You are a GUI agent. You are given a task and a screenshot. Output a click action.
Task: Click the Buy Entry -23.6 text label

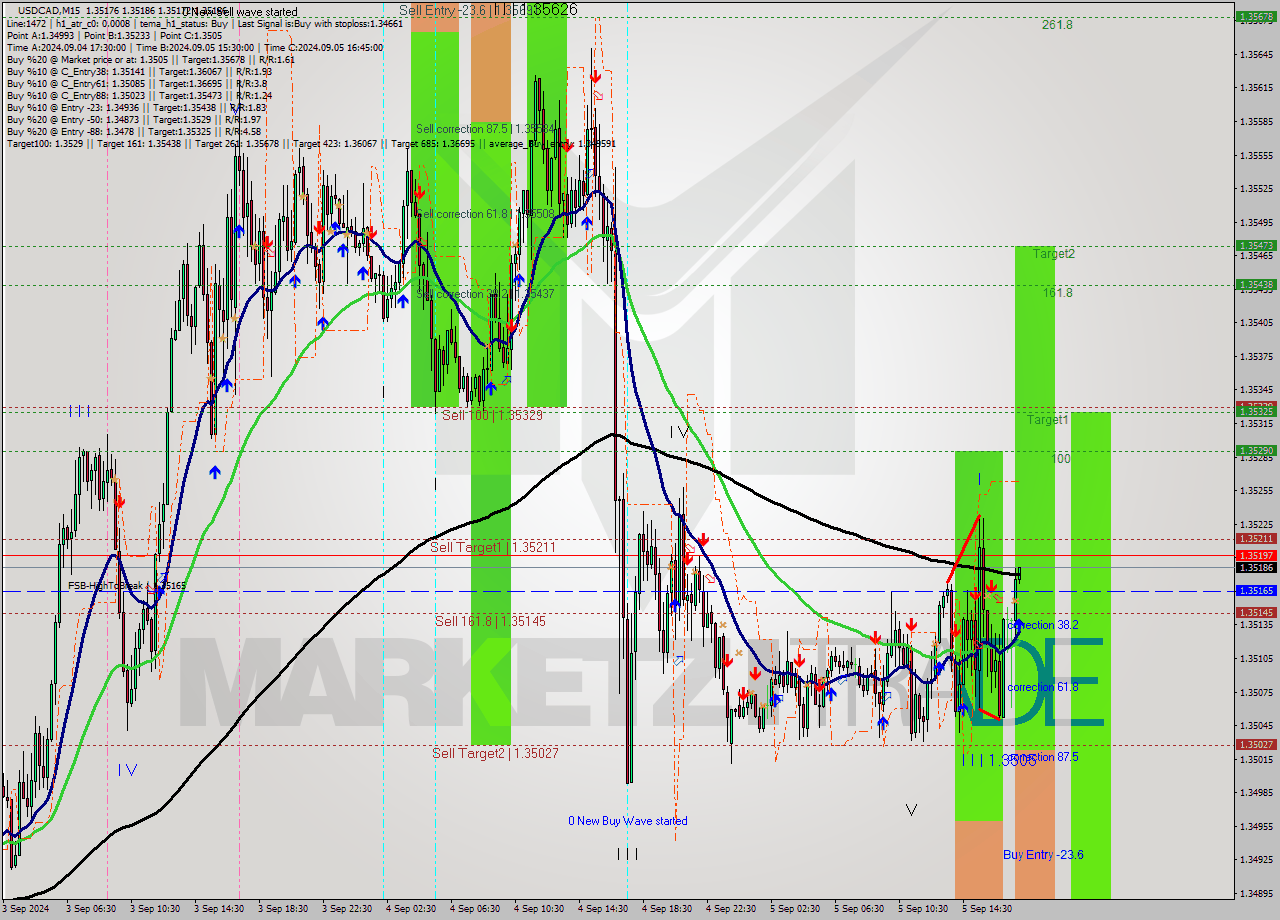coord(1044,855)
